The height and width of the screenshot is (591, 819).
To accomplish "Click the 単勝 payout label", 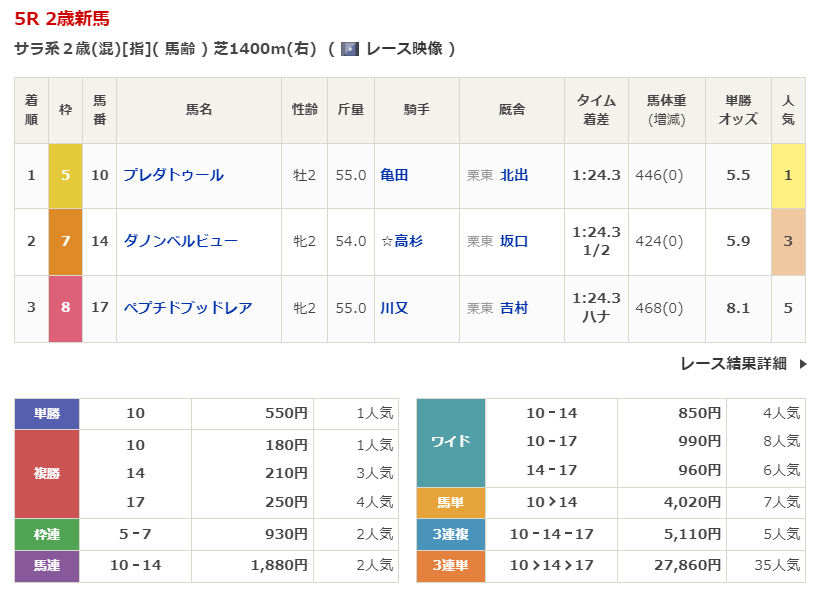I will (x=47, y=413).
